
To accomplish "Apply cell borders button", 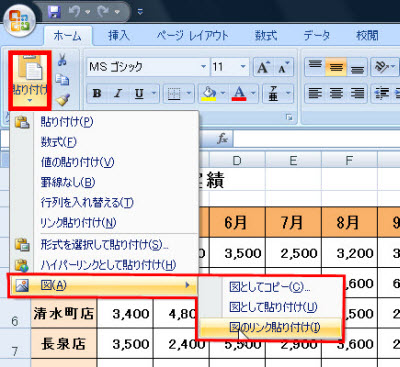I will click(174, 94).
